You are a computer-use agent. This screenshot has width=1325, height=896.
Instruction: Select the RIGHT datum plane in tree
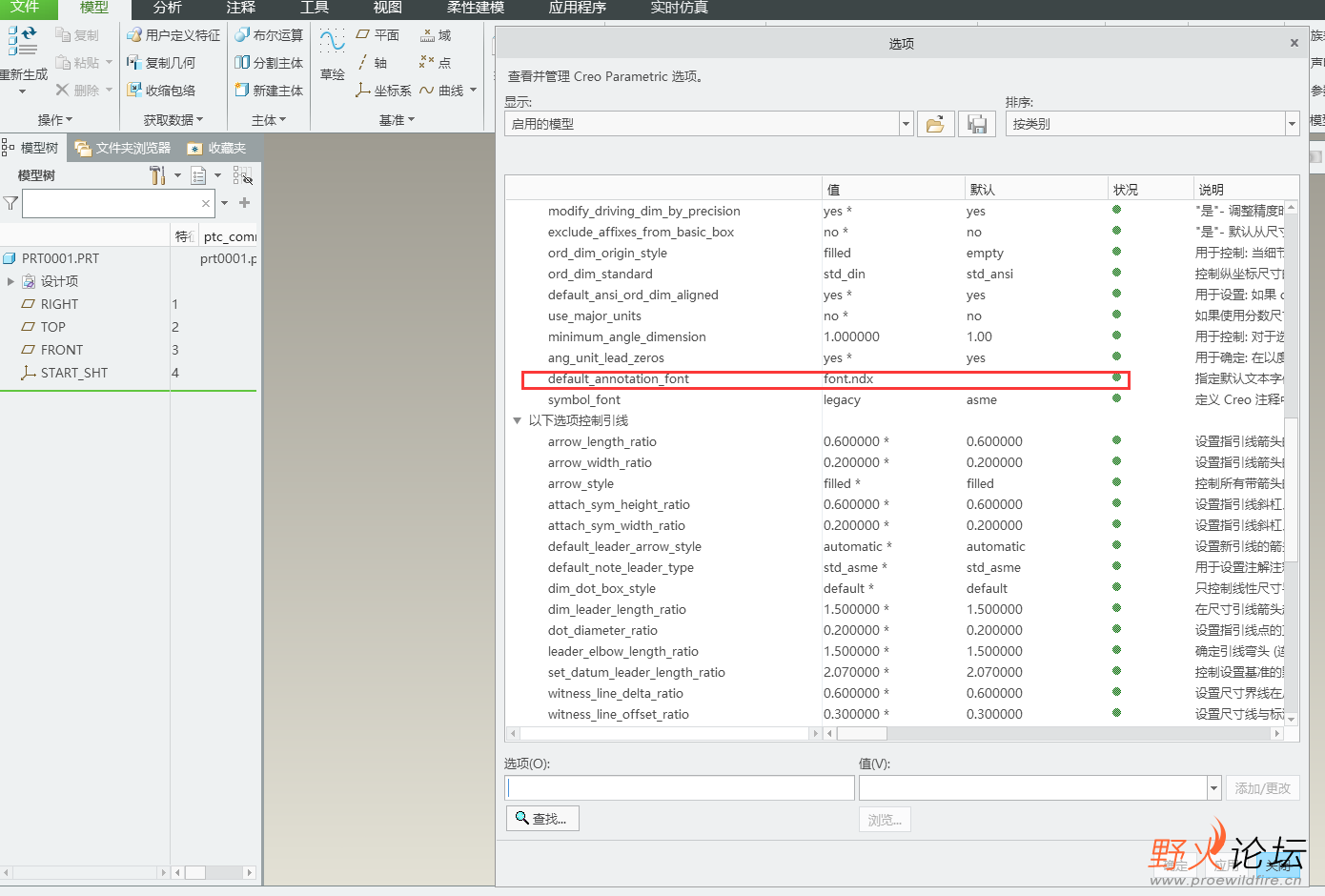point(59,304)
